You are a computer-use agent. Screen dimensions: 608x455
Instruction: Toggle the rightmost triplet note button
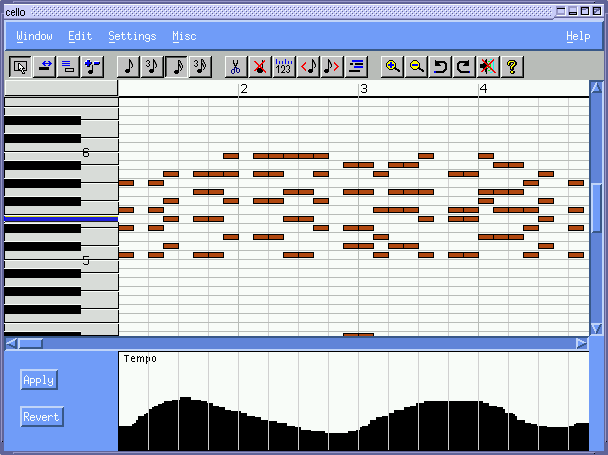[200, 67]
